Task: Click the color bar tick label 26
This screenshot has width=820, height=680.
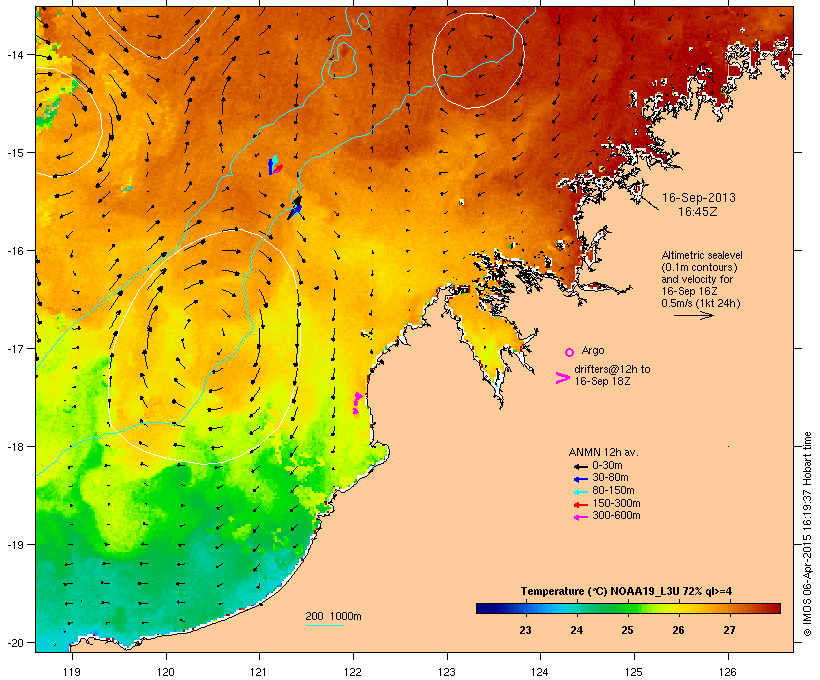Action: 678,630
